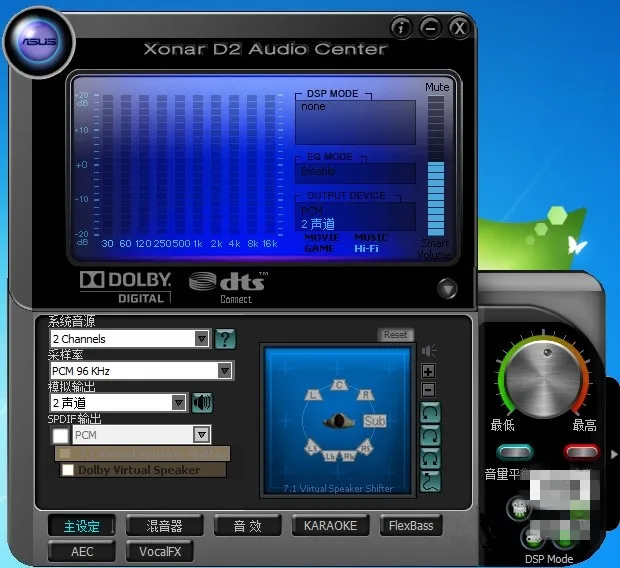Click the 16k equalizer band
The width and height of the screenshot is (620, 568).
[x=270, y=166]
